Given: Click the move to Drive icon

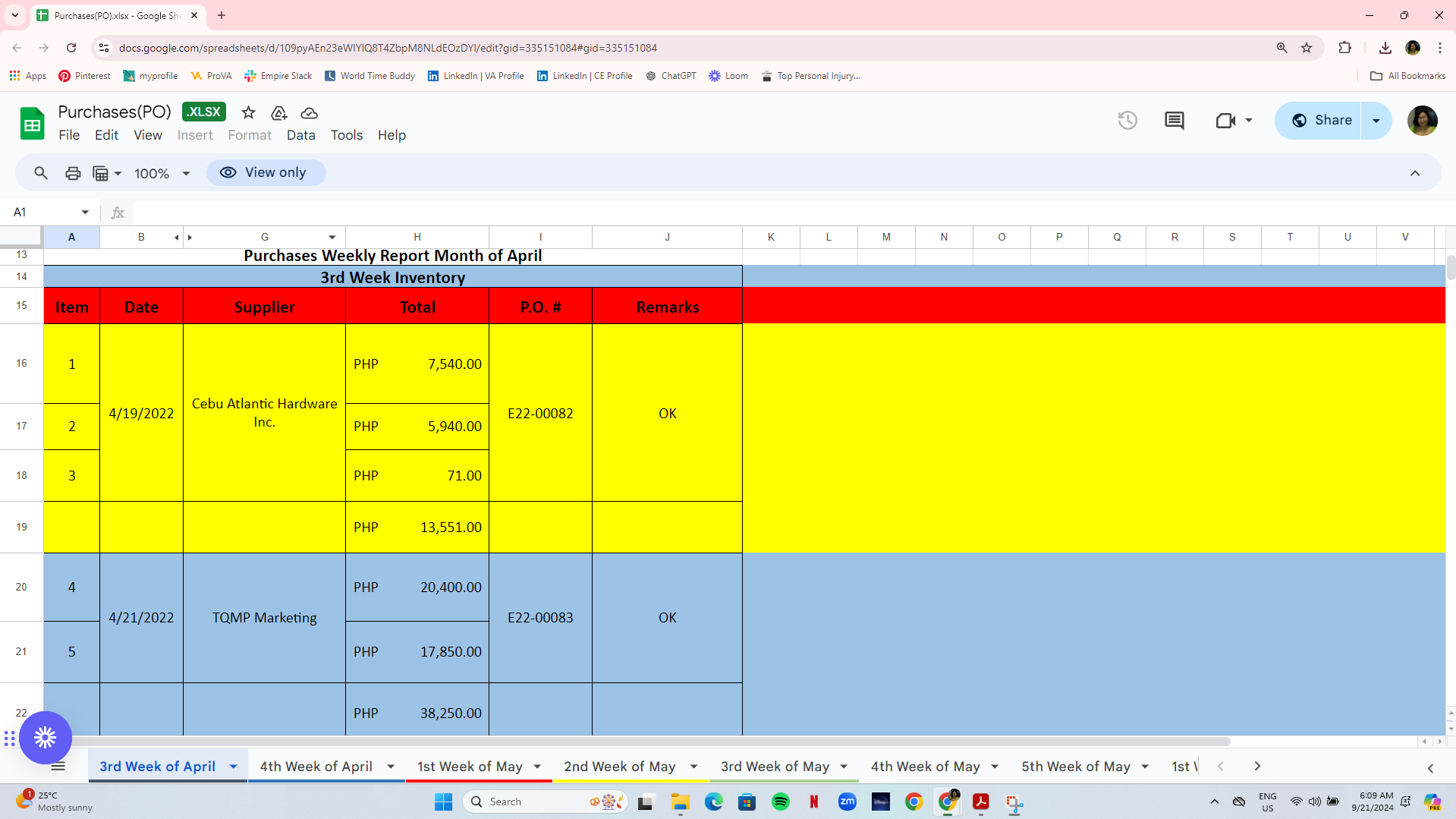Looking at the screenshot, I should 278,112.
